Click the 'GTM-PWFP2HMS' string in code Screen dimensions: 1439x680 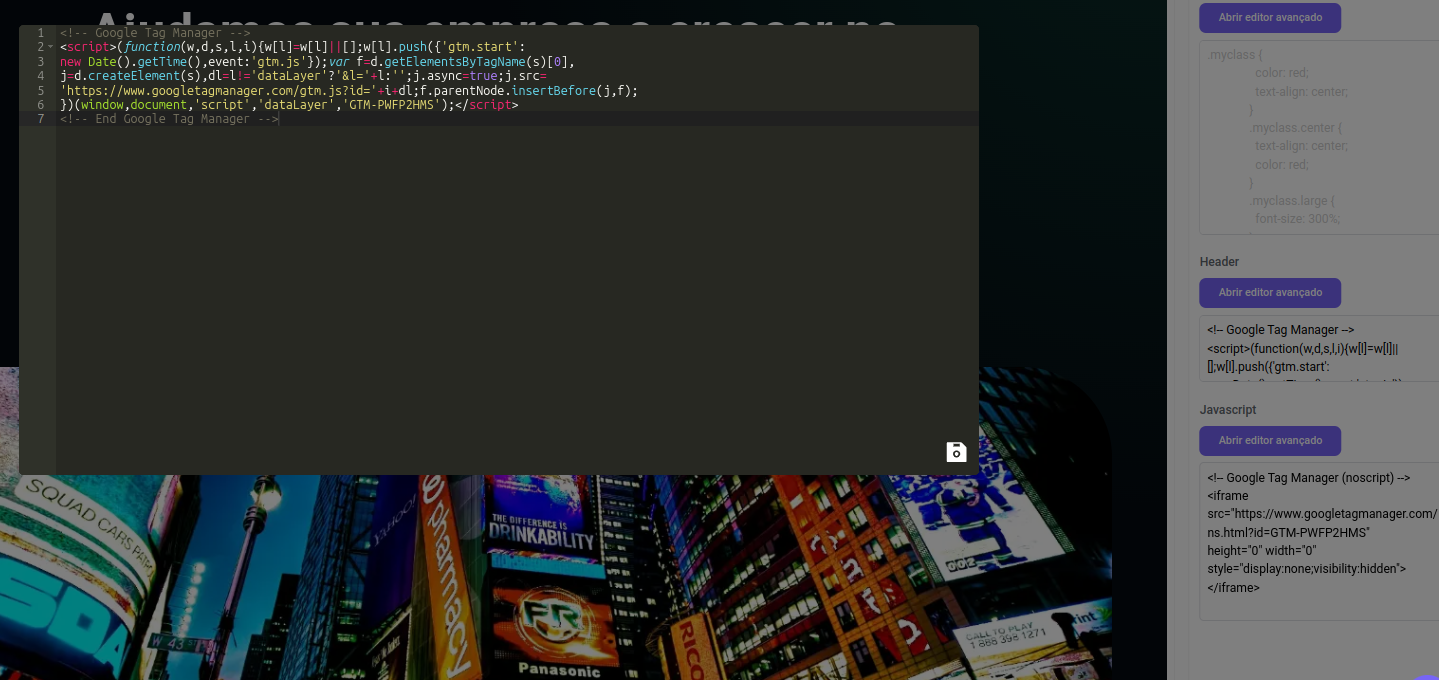(389, 105)
